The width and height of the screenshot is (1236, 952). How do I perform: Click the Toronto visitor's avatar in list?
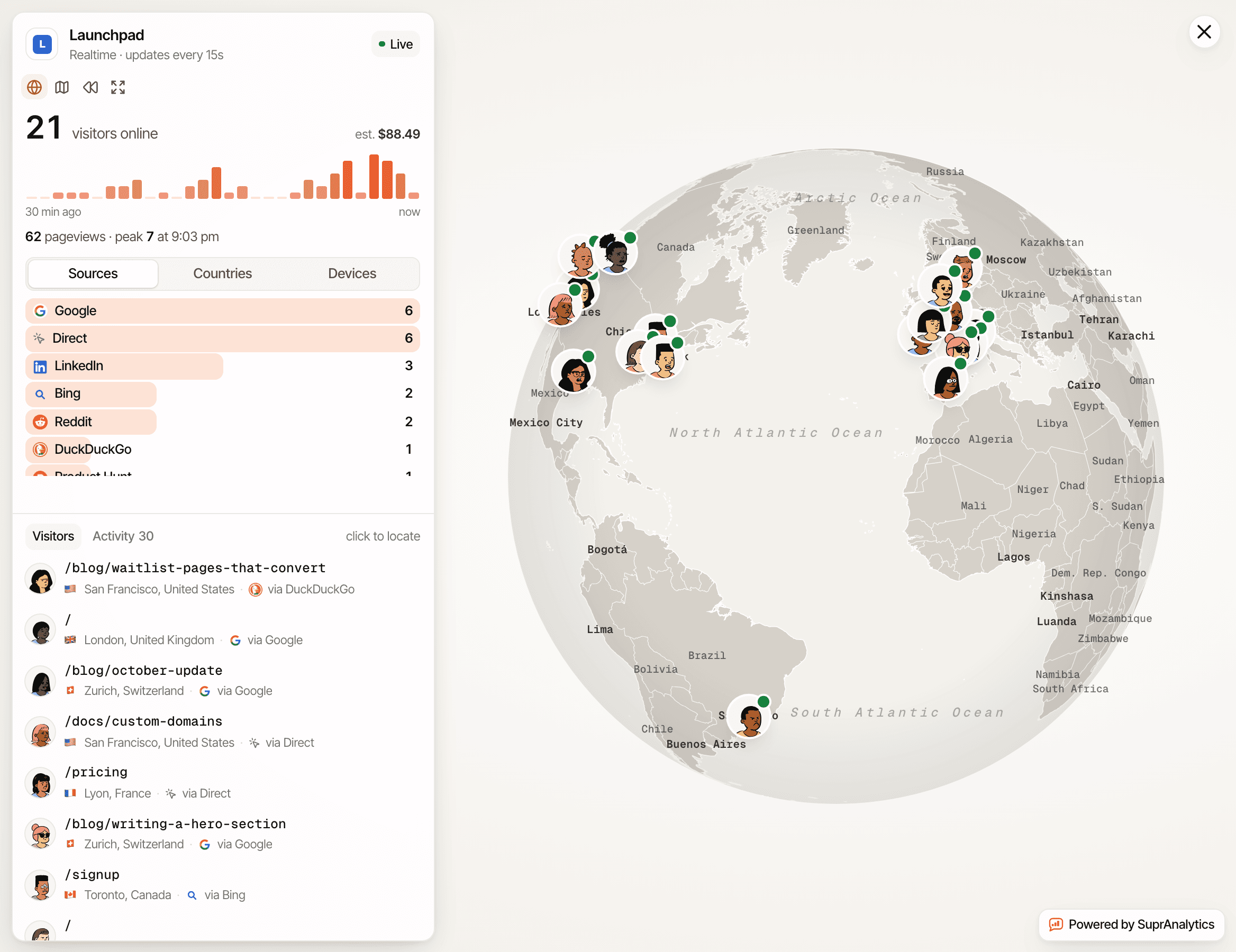[x=41, y=886]
